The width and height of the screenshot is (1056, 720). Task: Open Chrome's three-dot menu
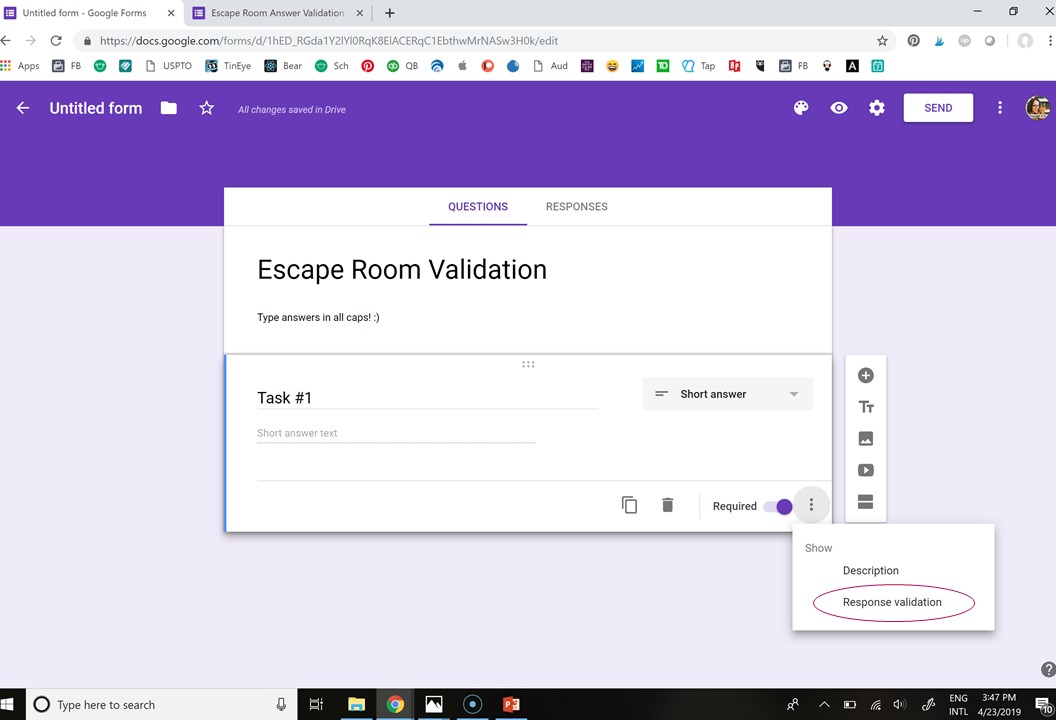[x=1050, y=40]
